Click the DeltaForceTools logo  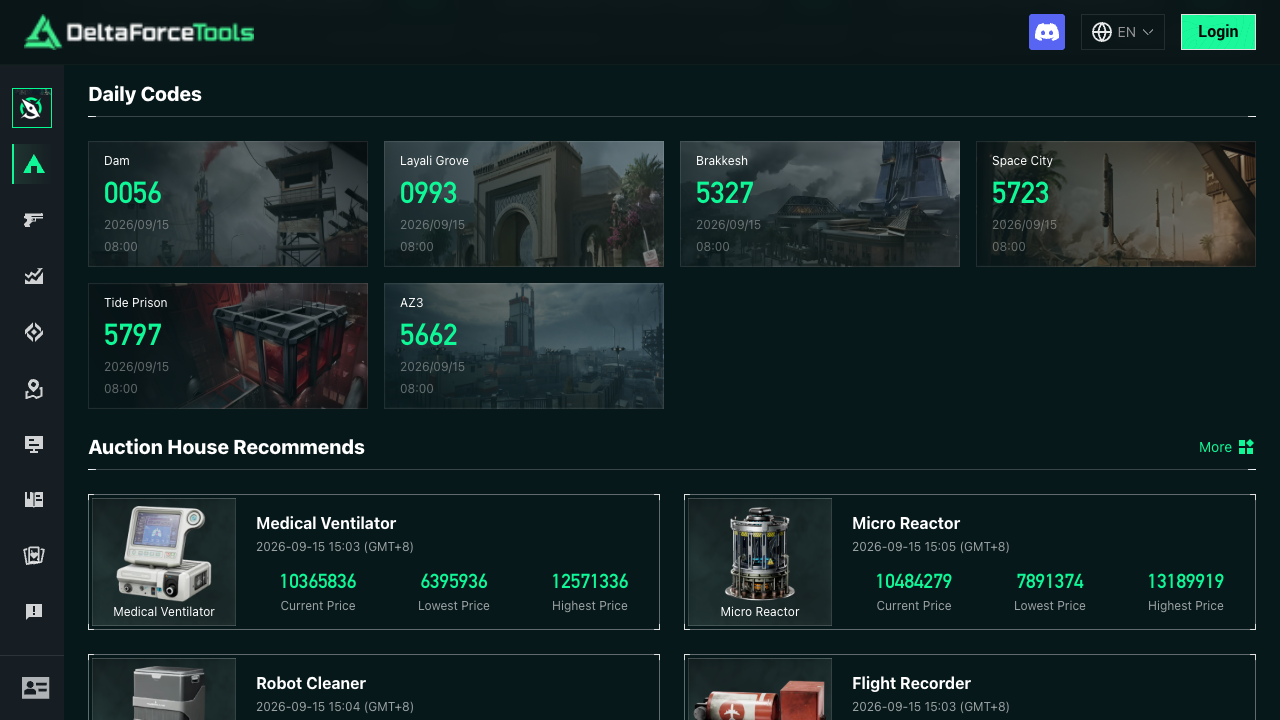[x=139, y=32]
